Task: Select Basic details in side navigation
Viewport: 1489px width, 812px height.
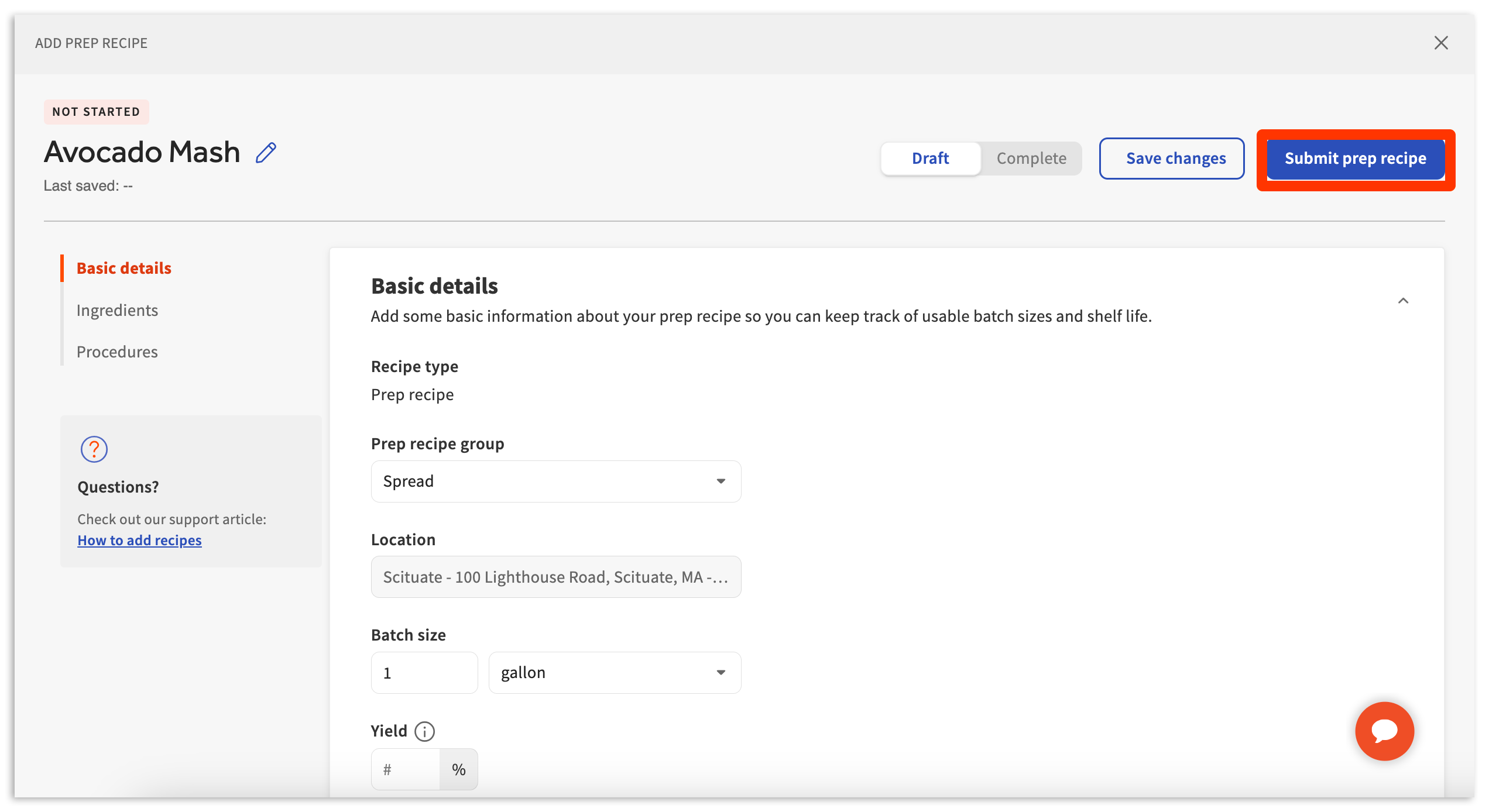Action: click(x=123, y=268)
